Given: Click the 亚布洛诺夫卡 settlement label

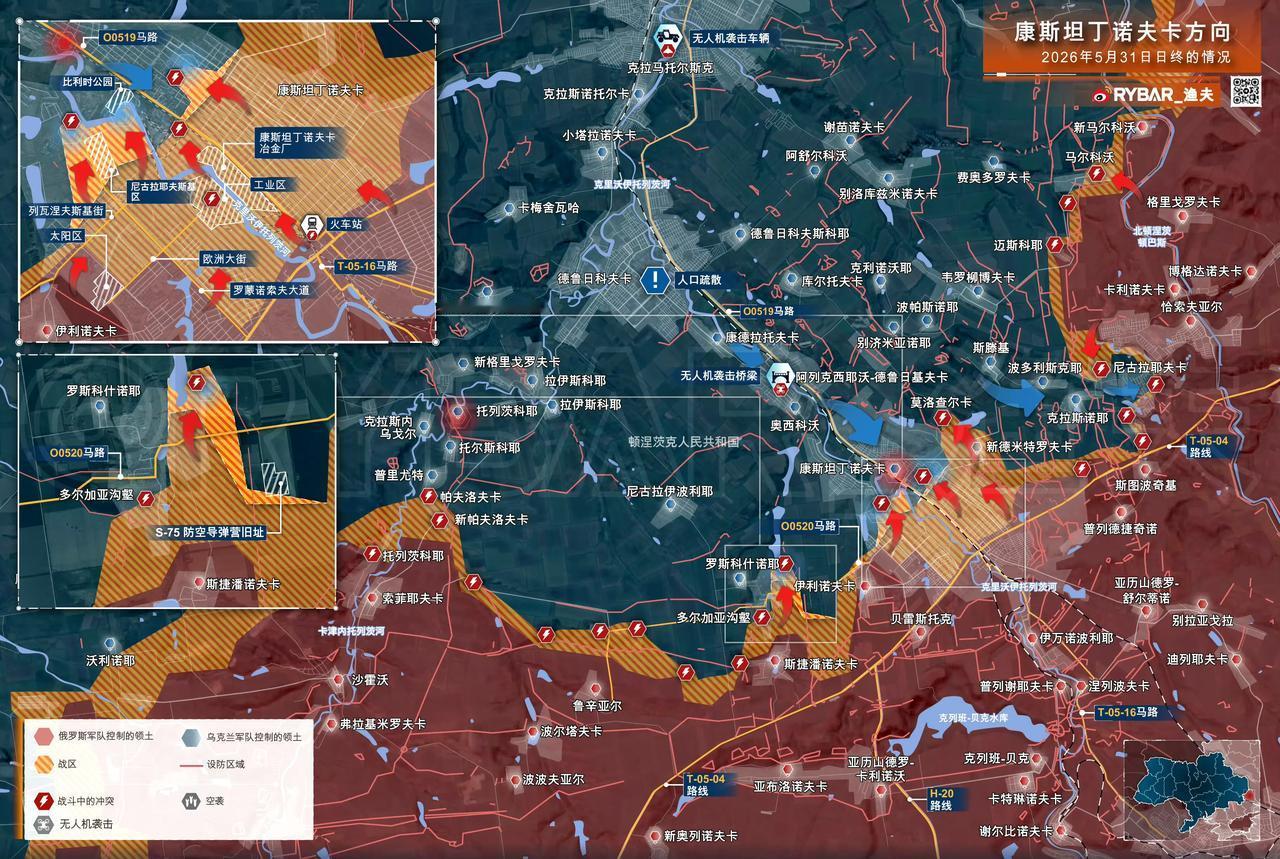Looking at the screenshot, I should point(790,787).
